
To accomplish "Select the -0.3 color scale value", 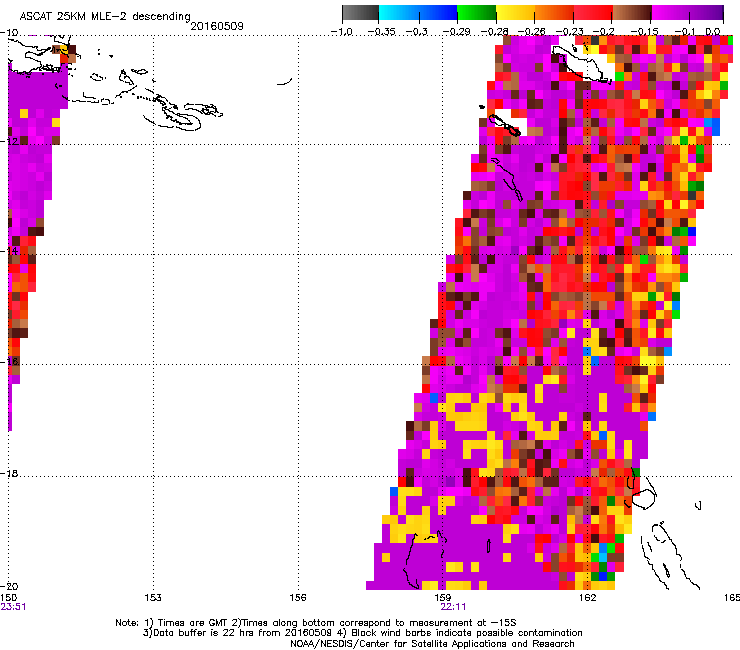I will [416, 32].
